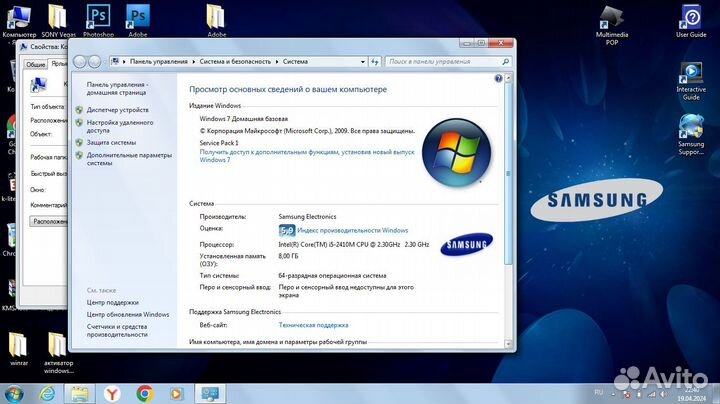
Task: Open the SONY Vegas folder icon
Action: 58,21
